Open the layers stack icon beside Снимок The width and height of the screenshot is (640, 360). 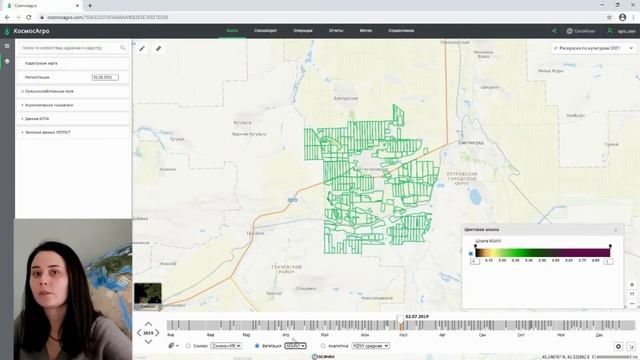coord(172,346)
